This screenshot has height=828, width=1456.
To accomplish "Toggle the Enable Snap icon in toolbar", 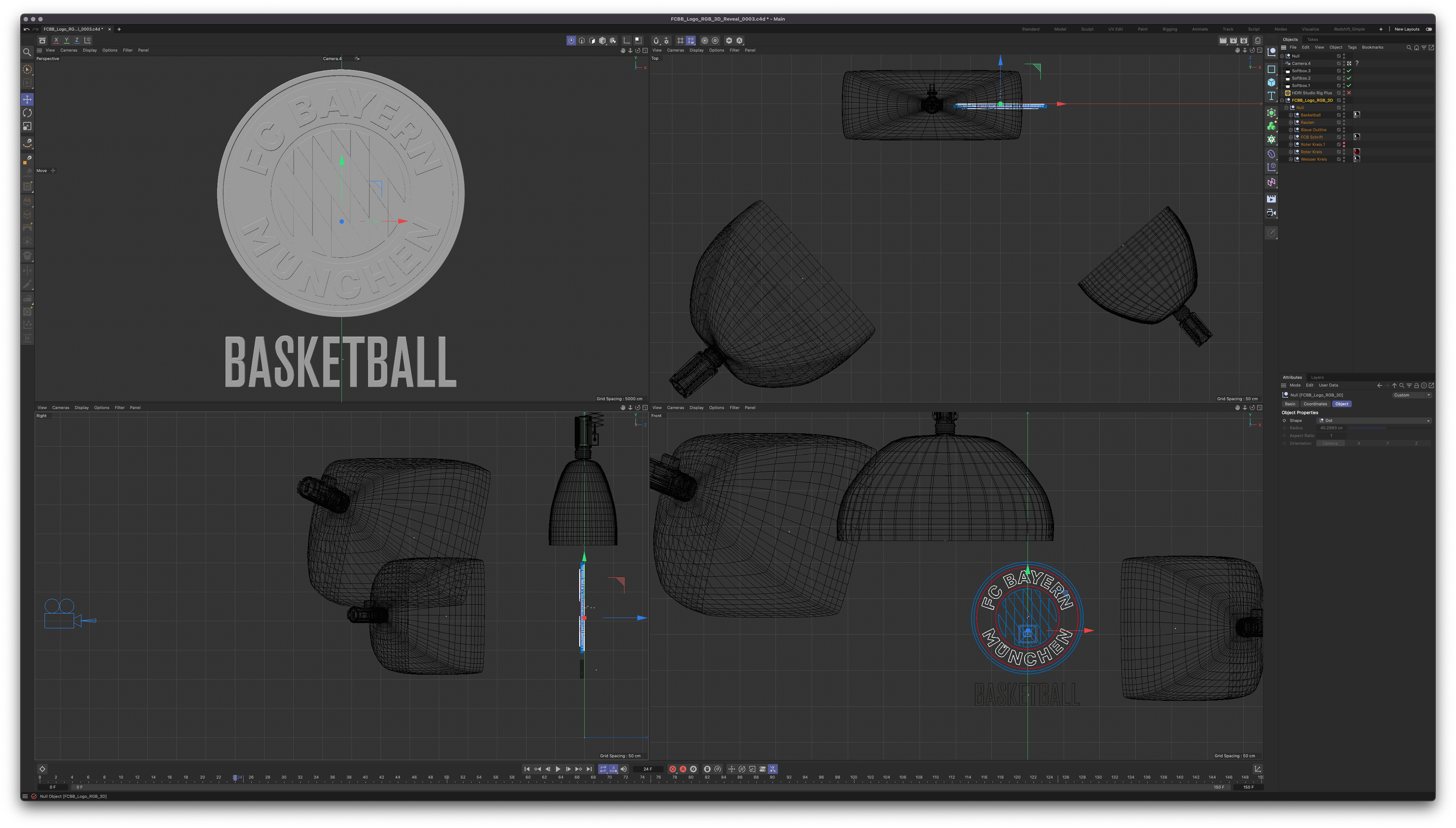I will [656, 40].
